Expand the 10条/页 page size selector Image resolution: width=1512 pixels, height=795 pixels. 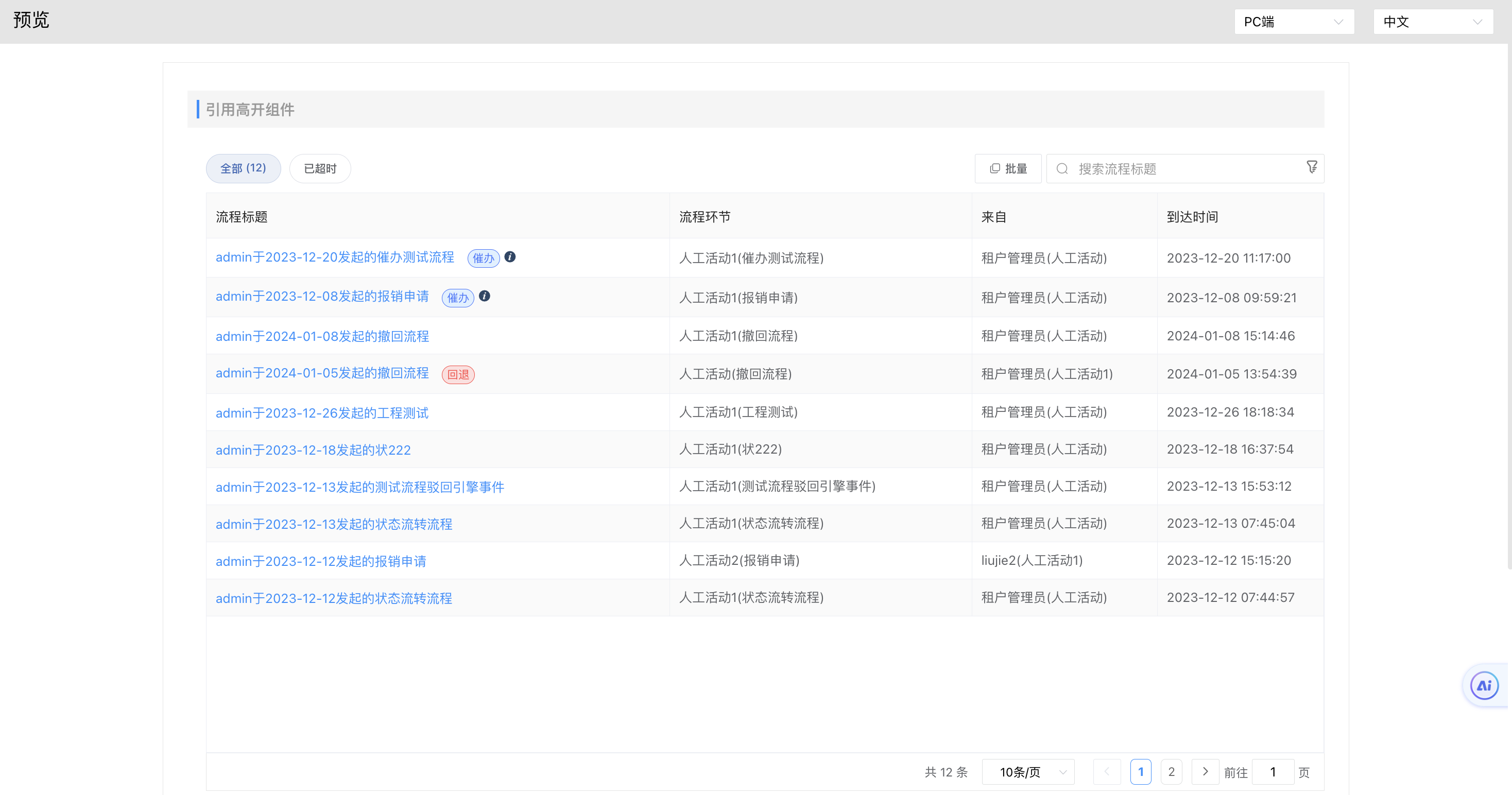tap(1028, 772)
